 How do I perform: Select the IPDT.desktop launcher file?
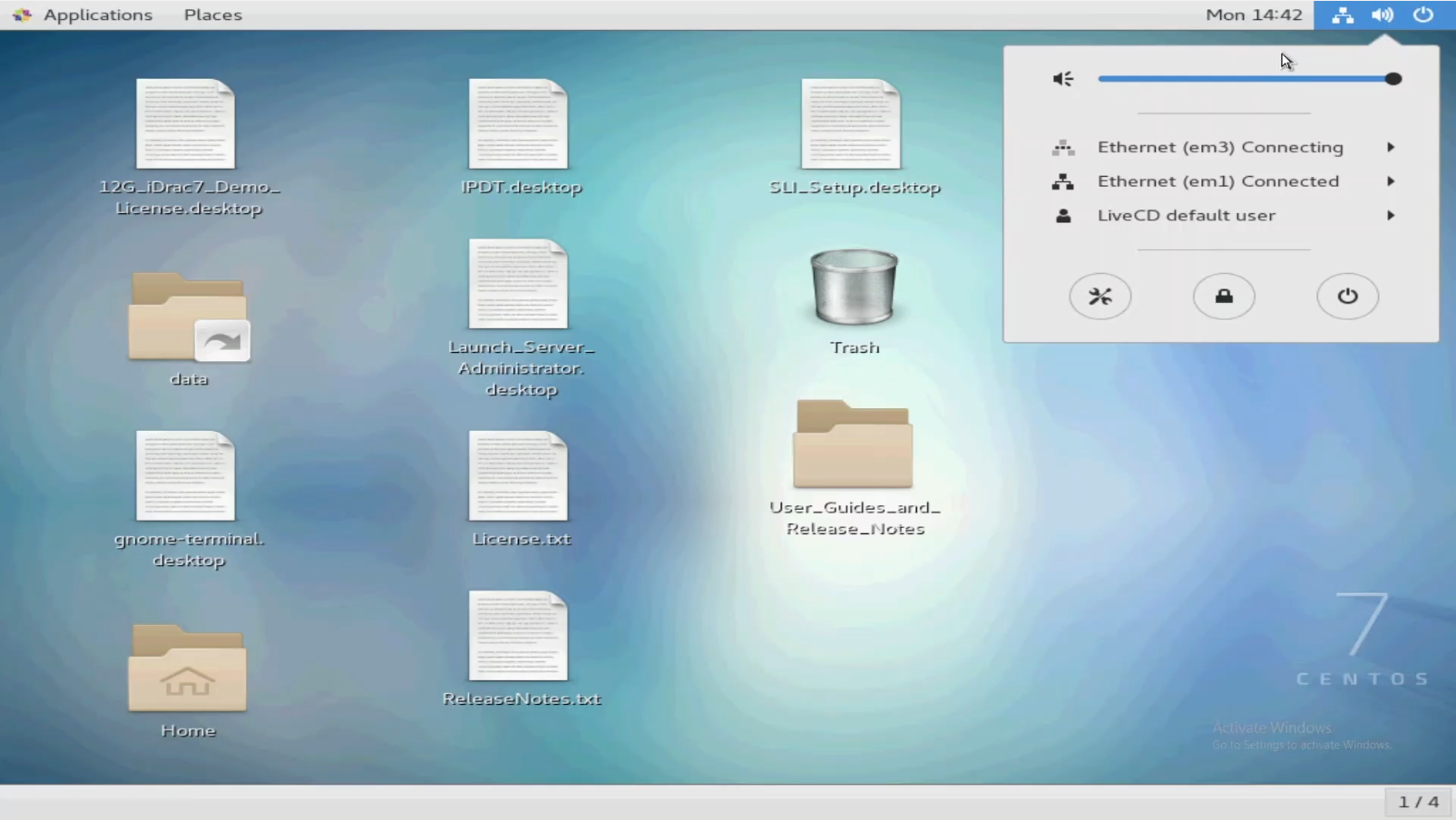pos(518,125)
